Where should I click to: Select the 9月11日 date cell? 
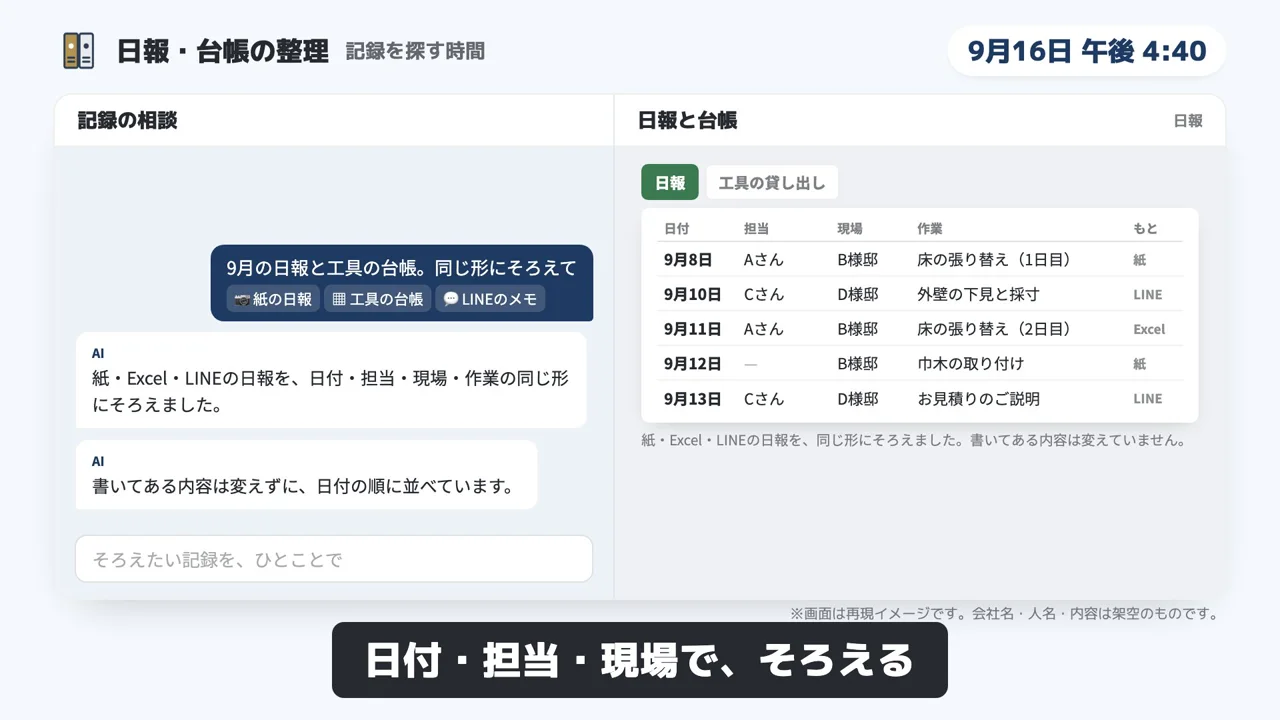click(692, 329)
